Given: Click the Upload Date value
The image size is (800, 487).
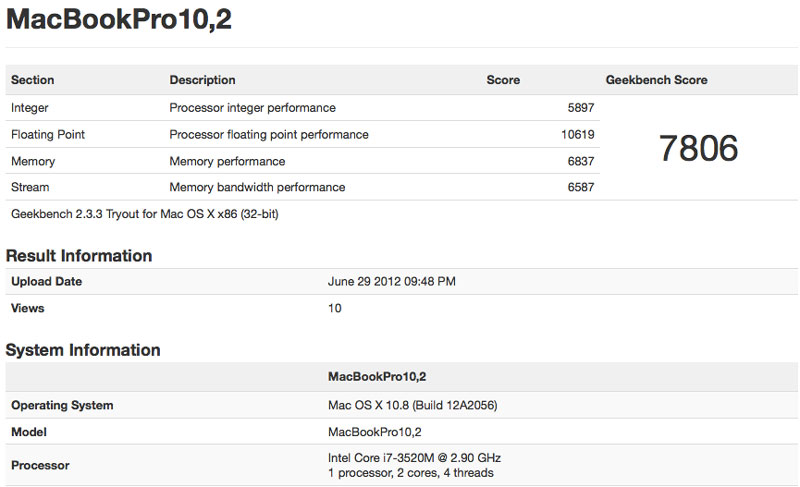Looking at the screenshot, I should click(392, 282).
